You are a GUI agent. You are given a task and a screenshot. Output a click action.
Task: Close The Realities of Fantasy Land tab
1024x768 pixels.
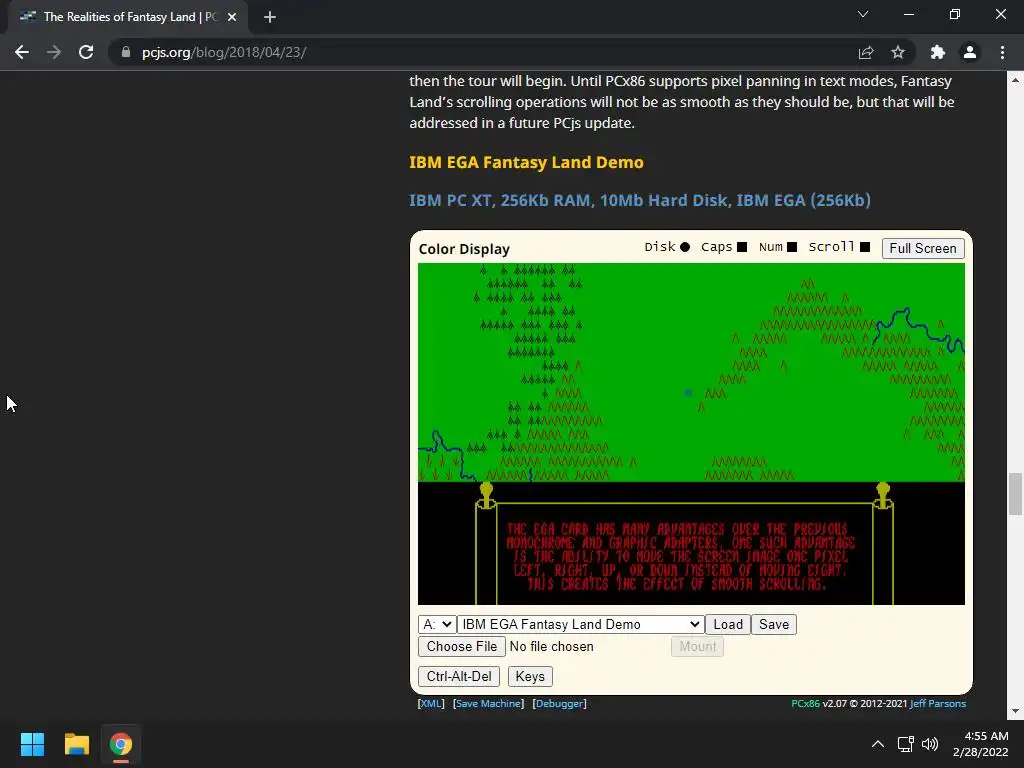[x=232, y=17]
